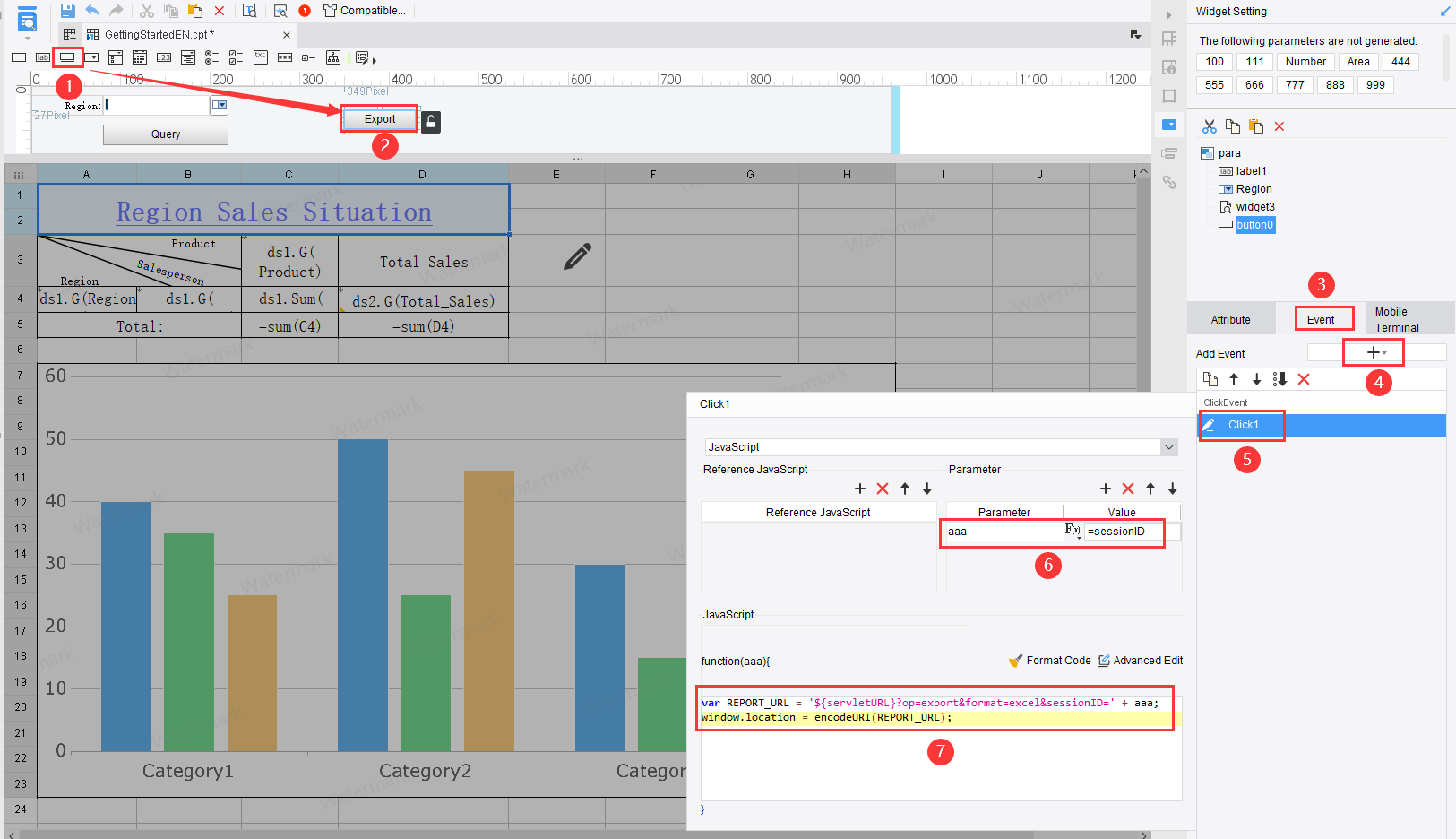Image resolution: width=1456 pixels, height=839 pixels.
Task: Open the JavaScript event type dropdown
Action: (x=1168, y=446)
